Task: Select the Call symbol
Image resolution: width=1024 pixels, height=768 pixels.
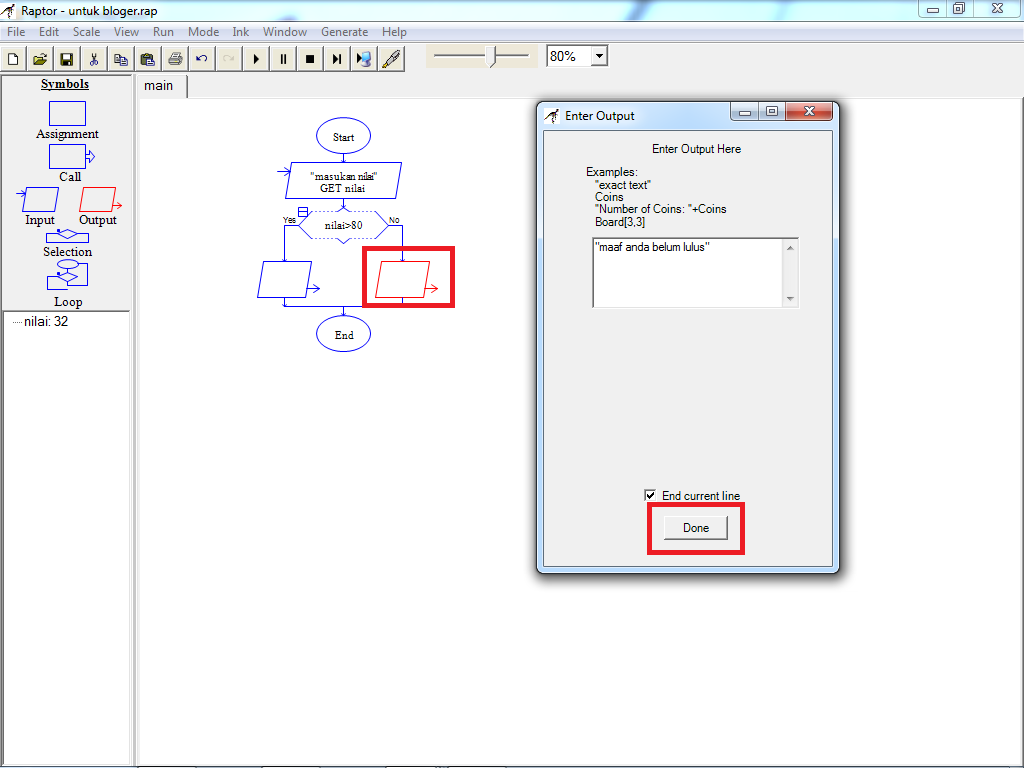Action: [67, 155]
